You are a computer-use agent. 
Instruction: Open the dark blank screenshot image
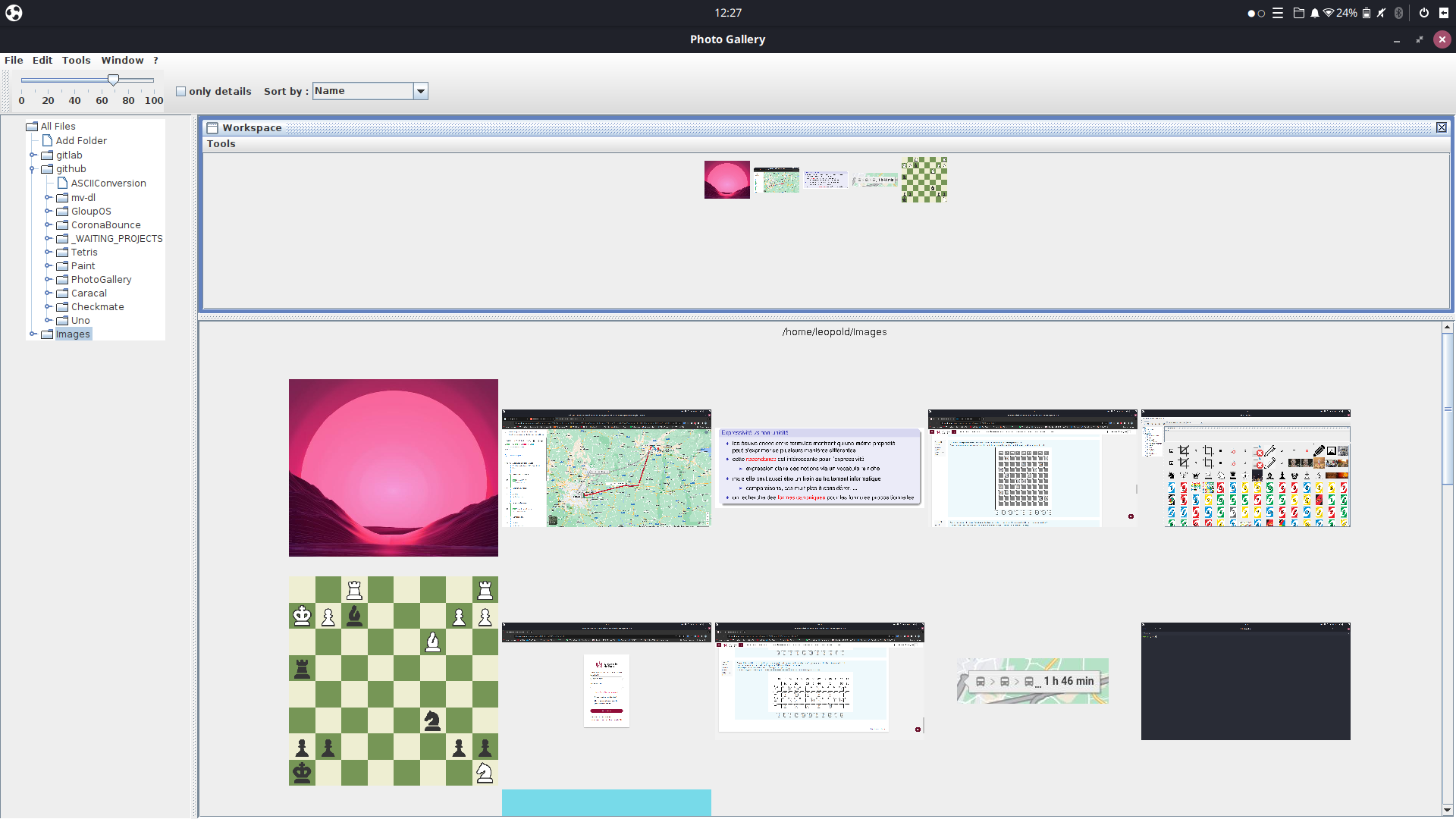[1246, 681]
